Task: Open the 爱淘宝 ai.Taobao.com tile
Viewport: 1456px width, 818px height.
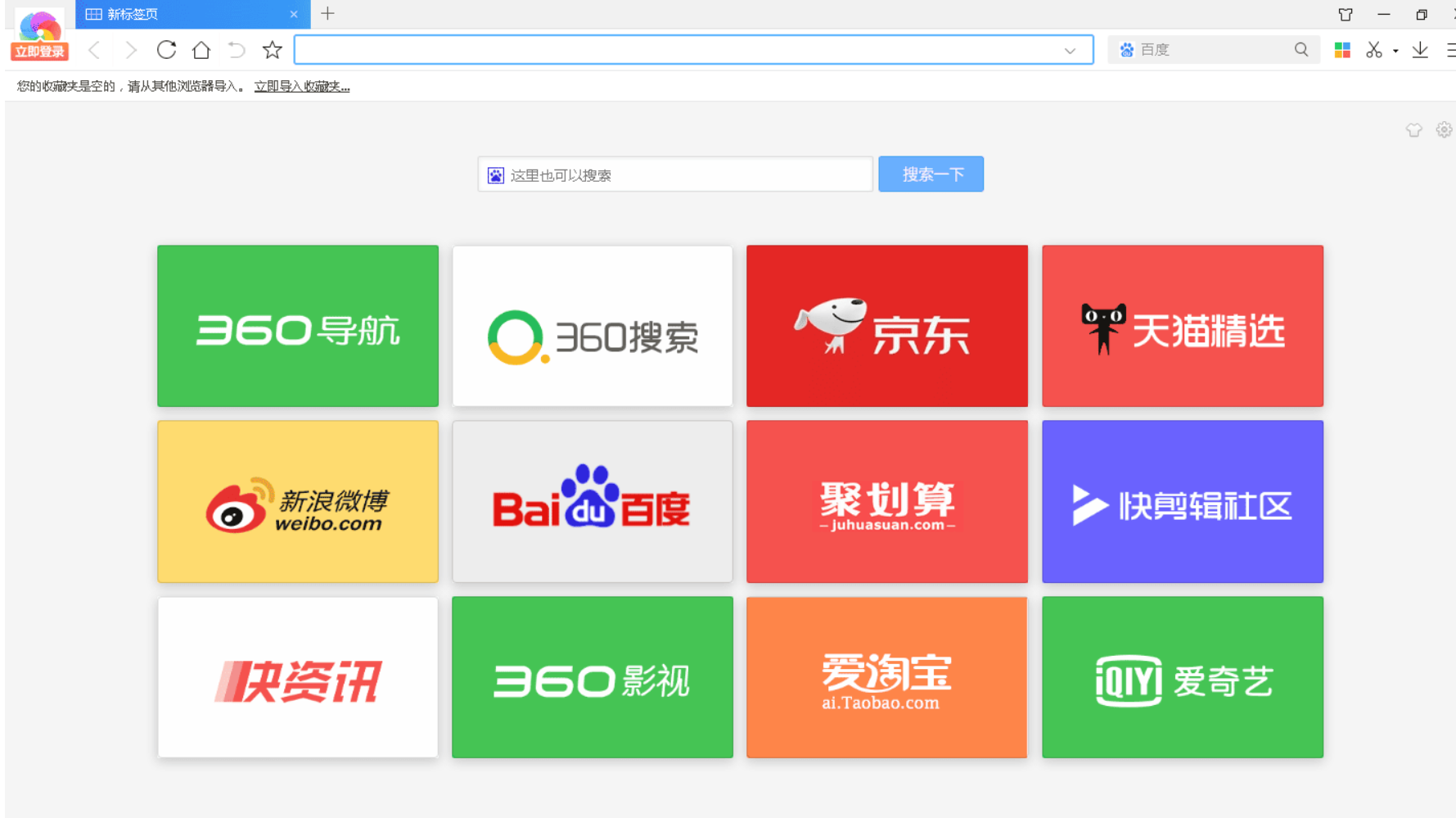Action: click(x=887, y=677)
